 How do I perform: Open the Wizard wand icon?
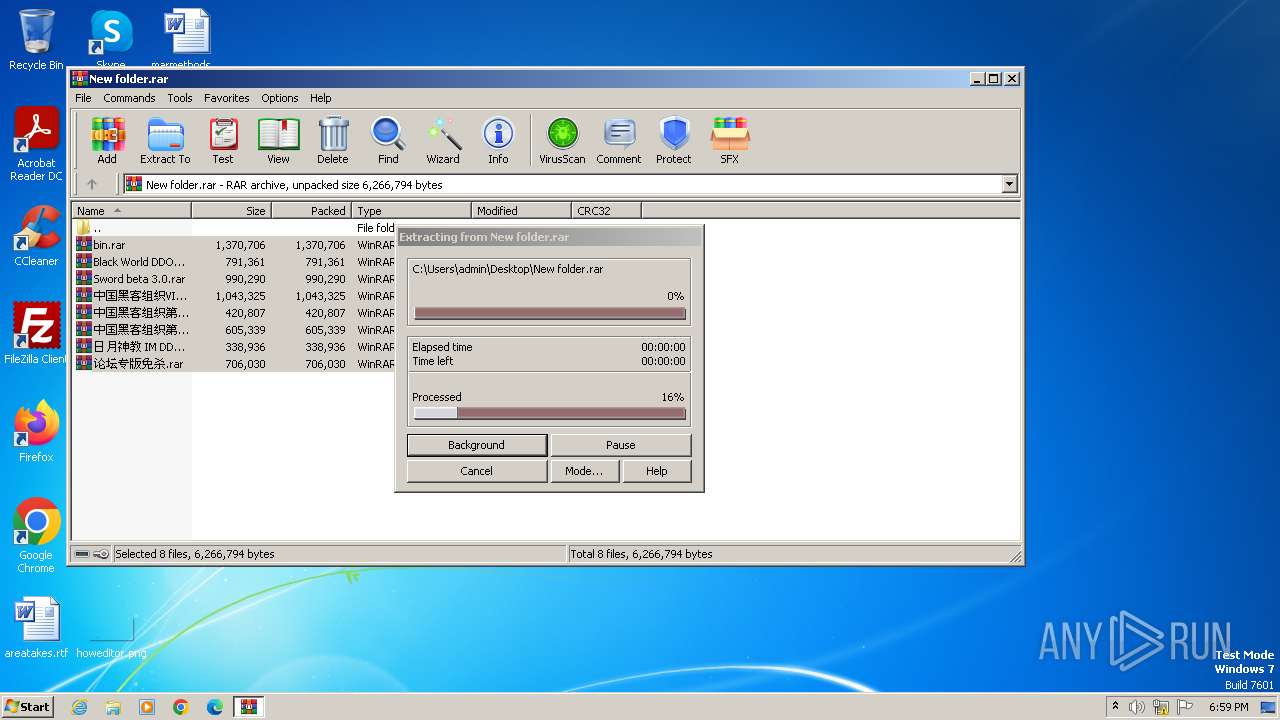[443, 140]
